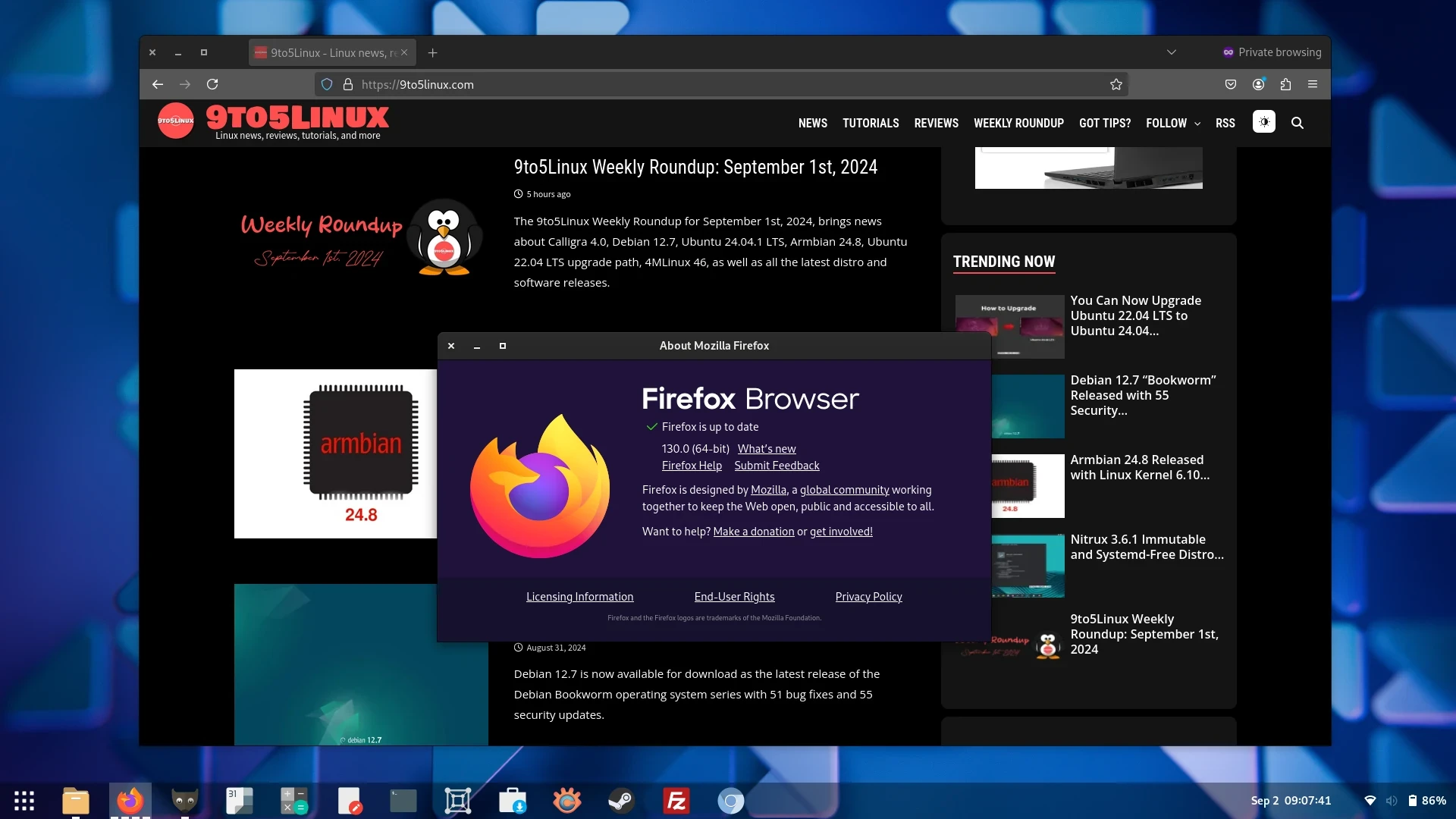Select the 9to5Linux browser tab
This screenshot has width=1456, height=819.
point(326,52)
